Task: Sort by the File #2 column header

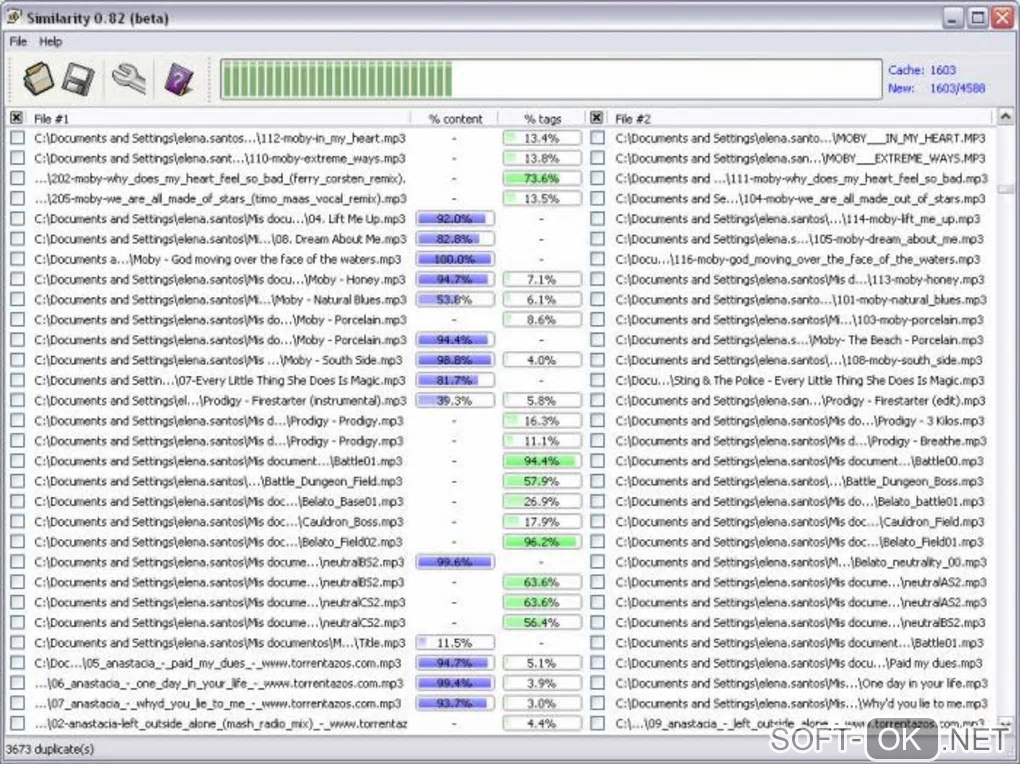Action: click(x=800, y=118)
